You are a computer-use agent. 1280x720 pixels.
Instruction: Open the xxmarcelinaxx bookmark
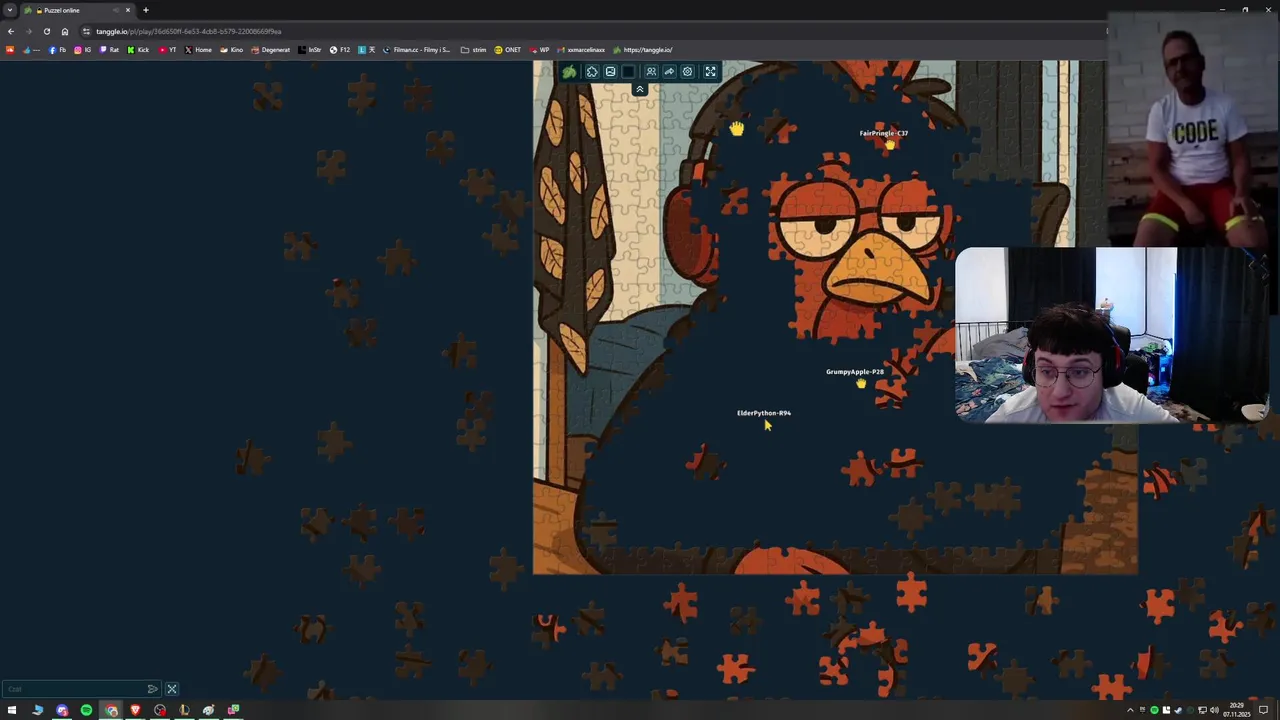point(581,50)
